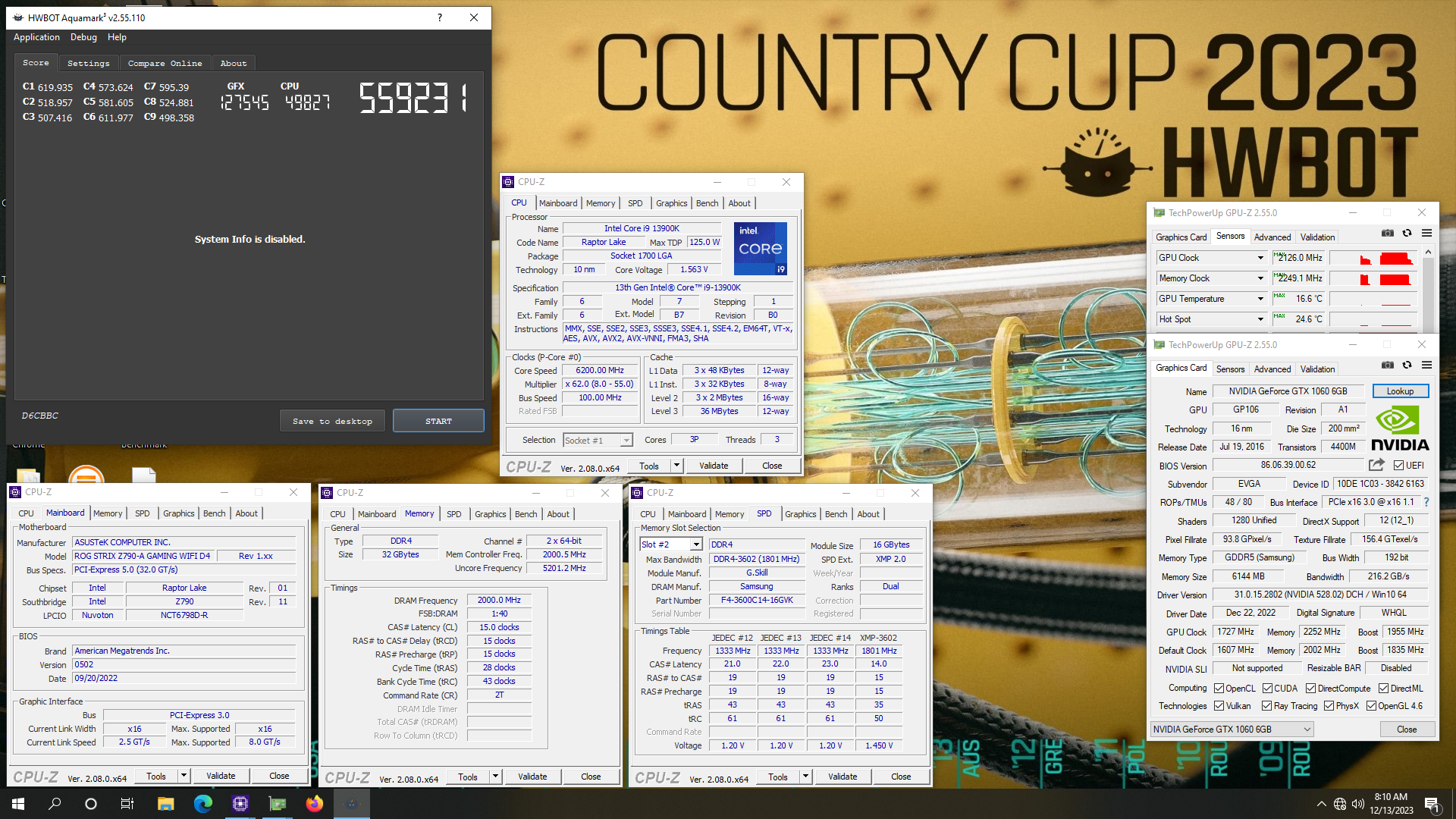Switch to Aquamark app on the taskbar
Viewport: 1456px width, 819px height.
pos(352,804)
